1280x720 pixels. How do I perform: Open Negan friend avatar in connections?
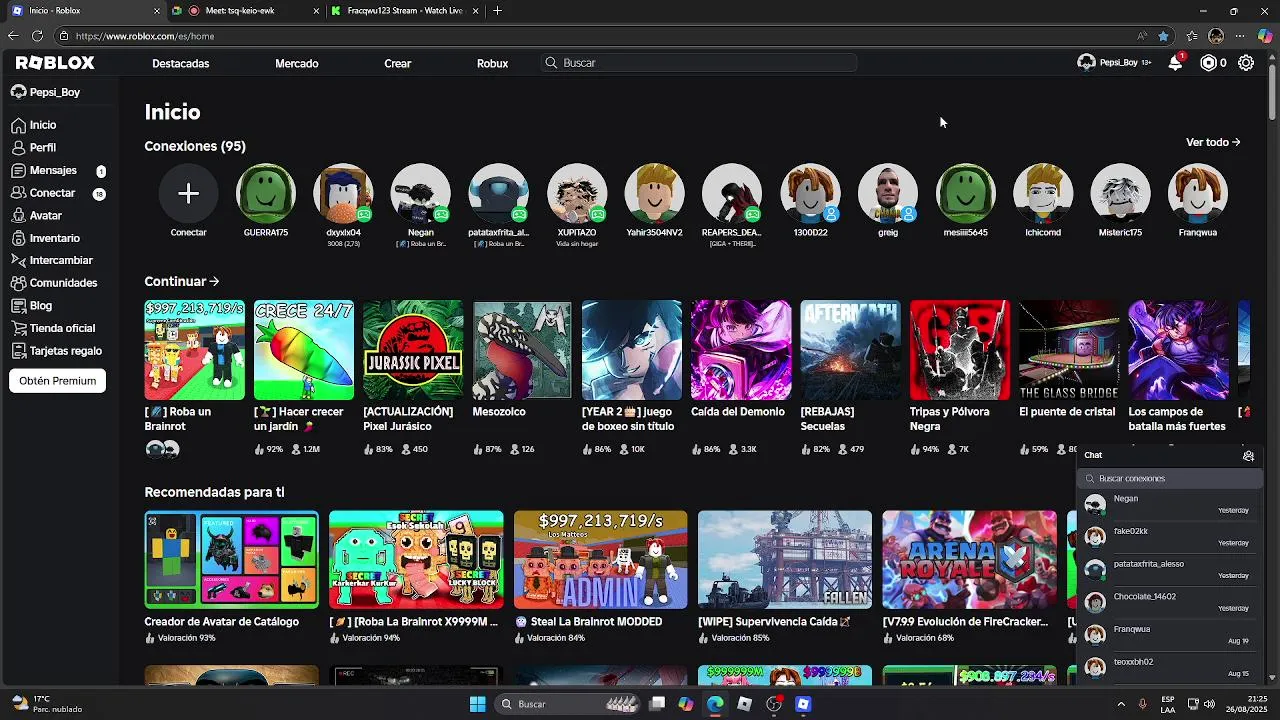point(421,193)
